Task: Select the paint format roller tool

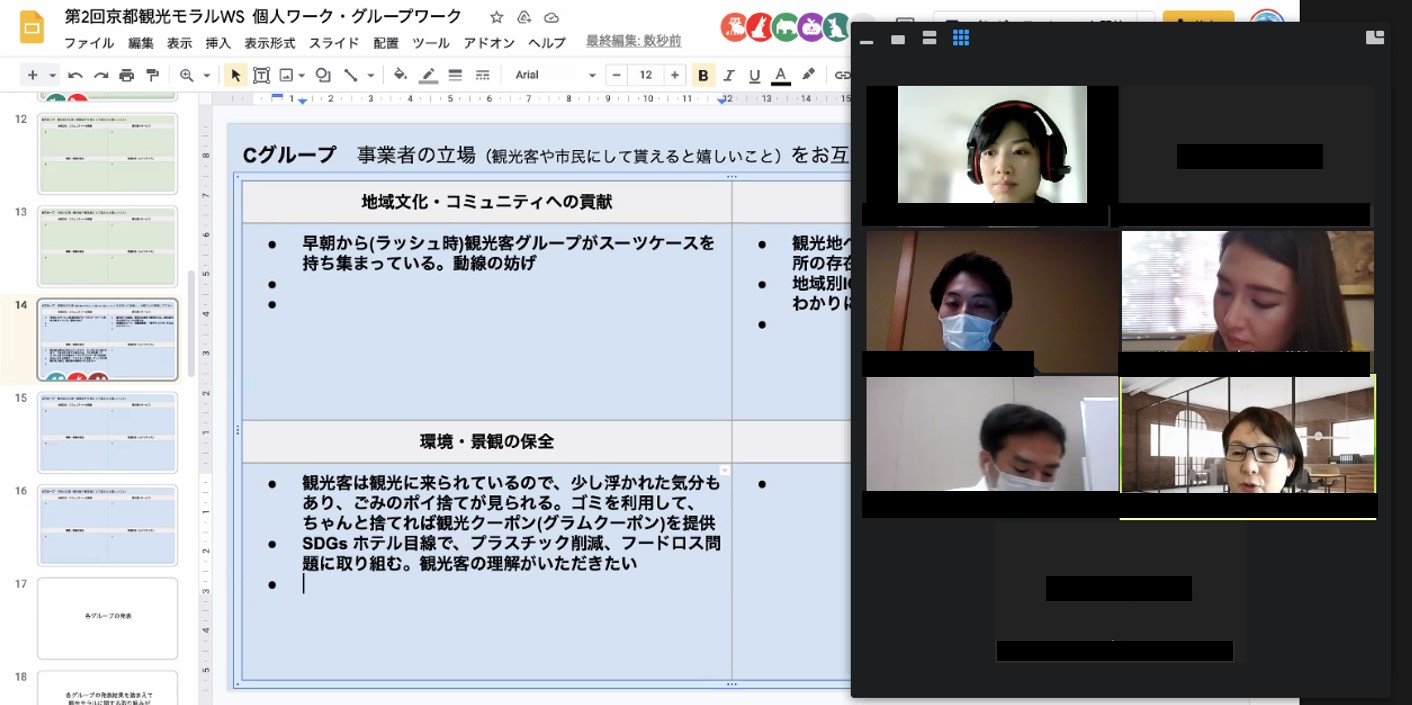Action: 152,75
